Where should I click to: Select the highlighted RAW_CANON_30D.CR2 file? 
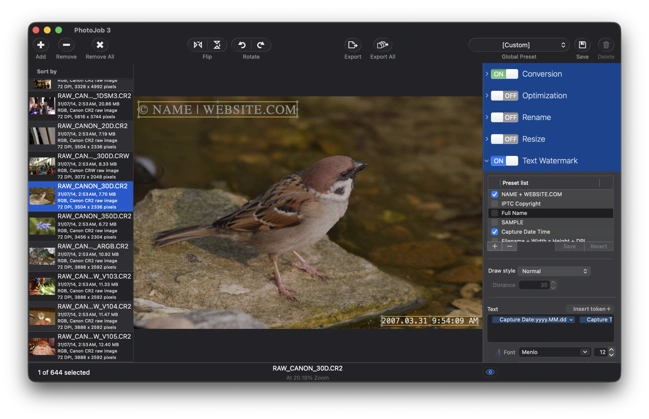(81, 196)
